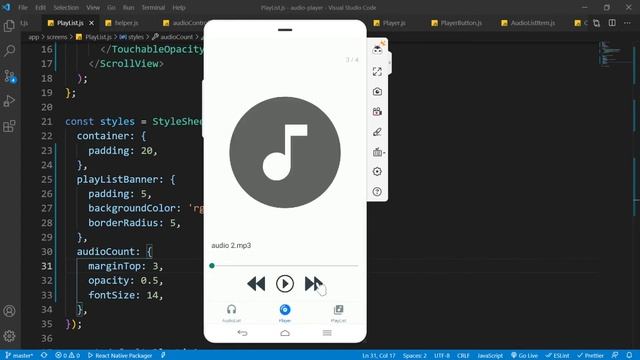The width and height of the screenshot is (640, 360).
Task: Click the Spaces: 2 indentation setting
Action: tap(415, 356)
